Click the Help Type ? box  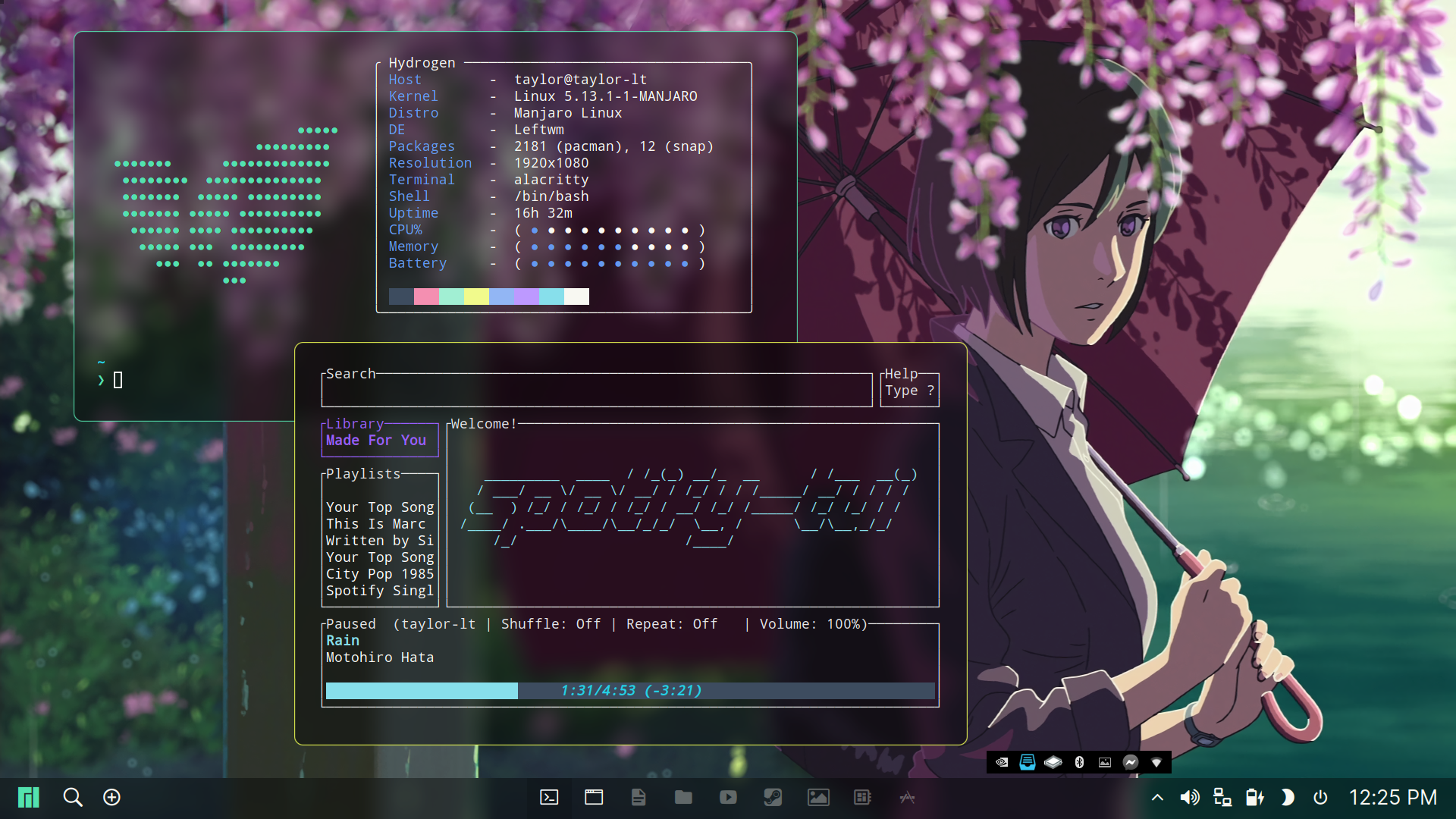909,390
